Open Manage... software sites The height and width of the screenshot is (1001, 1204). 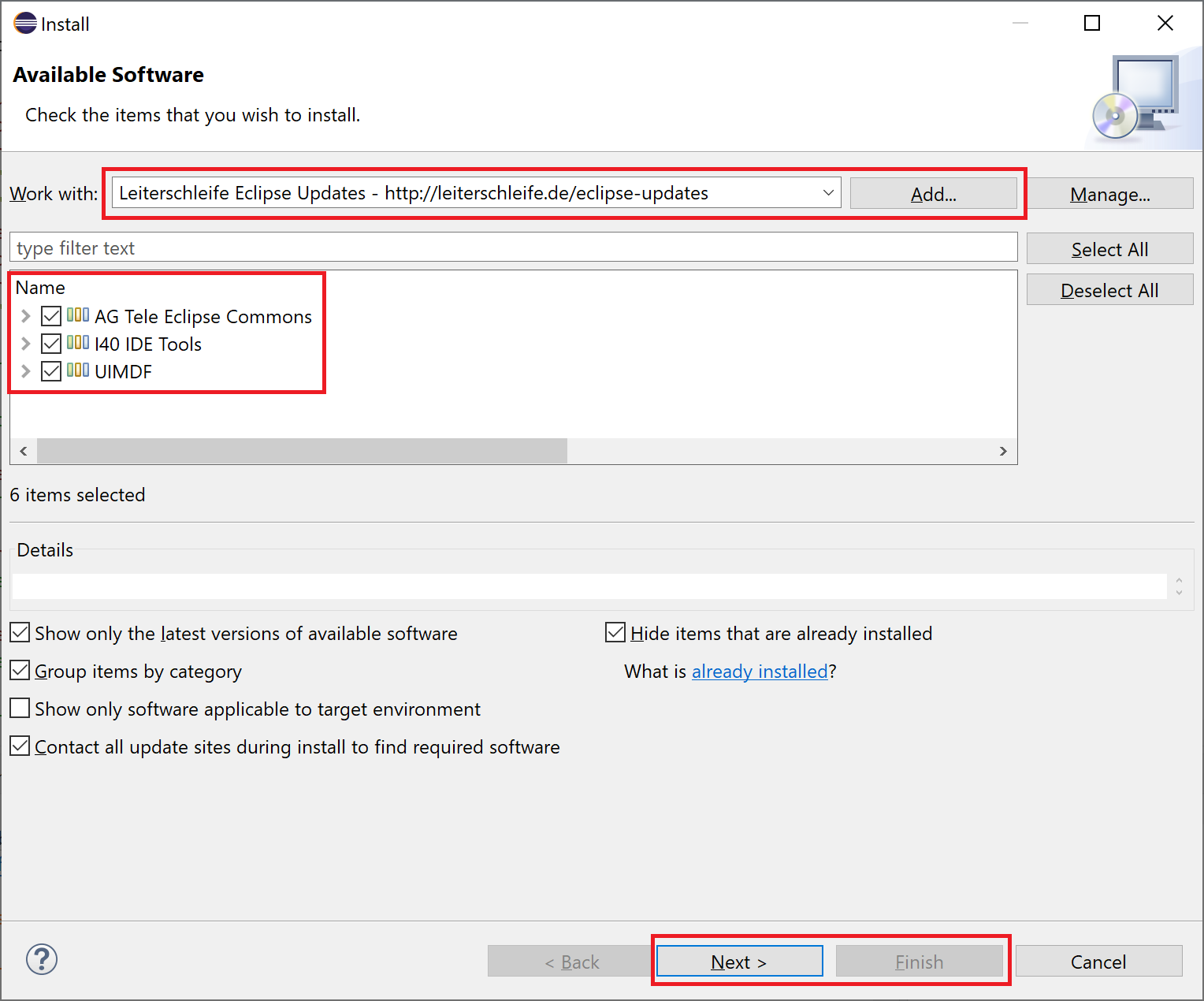click(x=1109, y=194)
